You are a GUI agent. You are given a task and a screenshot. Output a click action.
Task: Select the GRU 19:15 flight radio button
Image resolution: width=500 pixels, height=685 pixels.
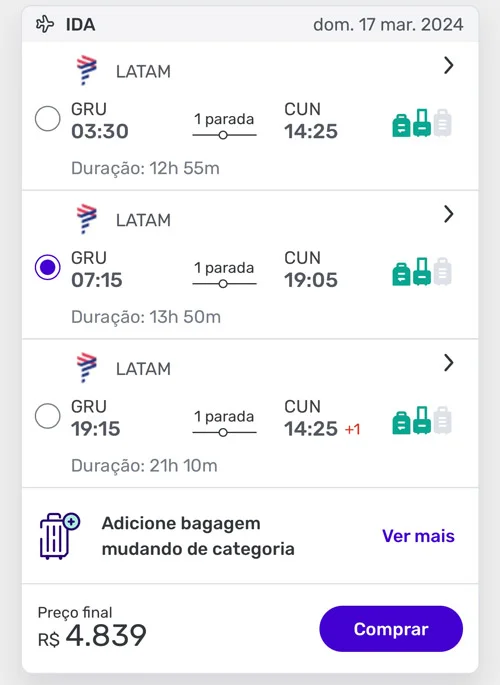pos(48,416)
